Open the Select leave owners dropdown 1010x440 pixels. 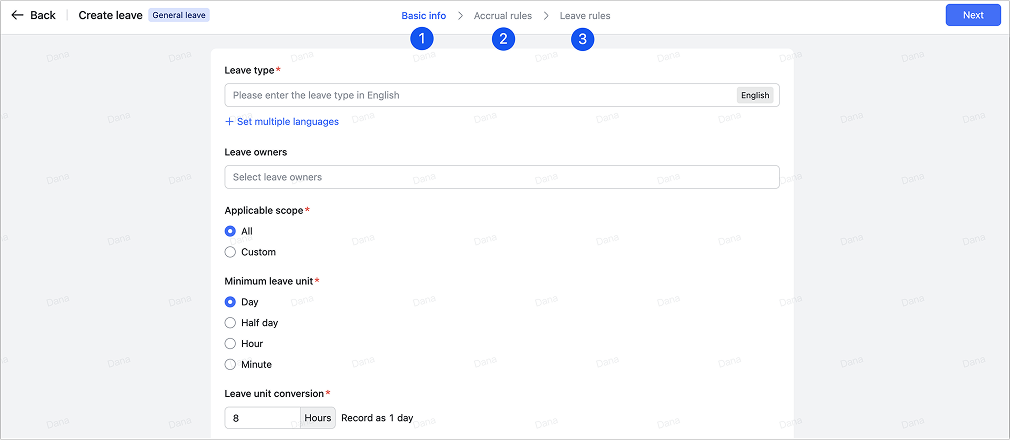[x=501, y=177]
